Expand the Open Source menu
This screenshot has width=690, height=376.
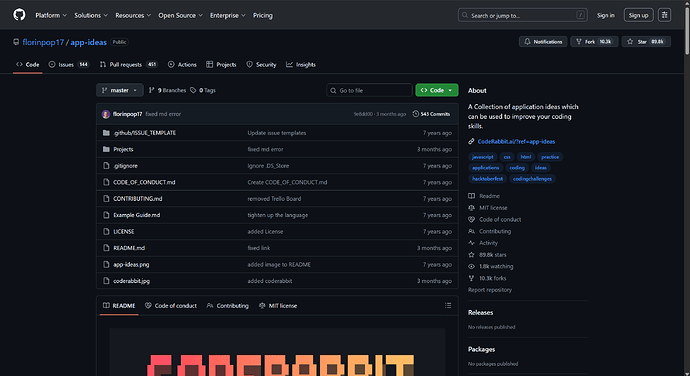coord(180,15)
